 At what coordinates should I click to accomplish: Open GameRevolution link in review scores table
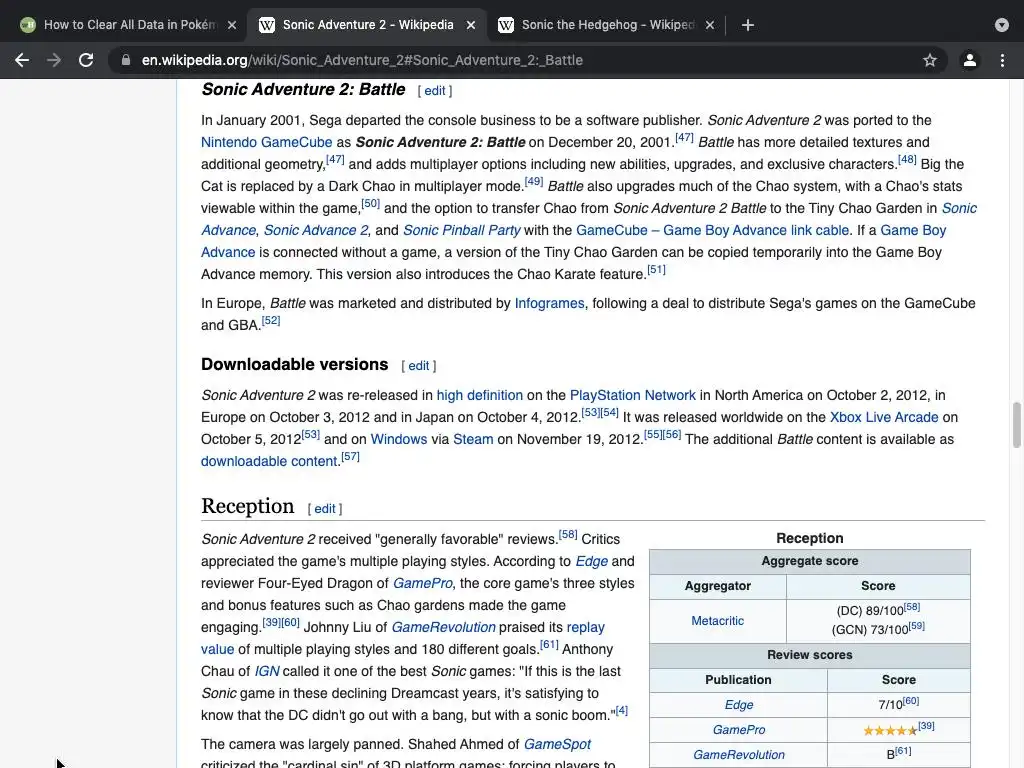point(739,754)
